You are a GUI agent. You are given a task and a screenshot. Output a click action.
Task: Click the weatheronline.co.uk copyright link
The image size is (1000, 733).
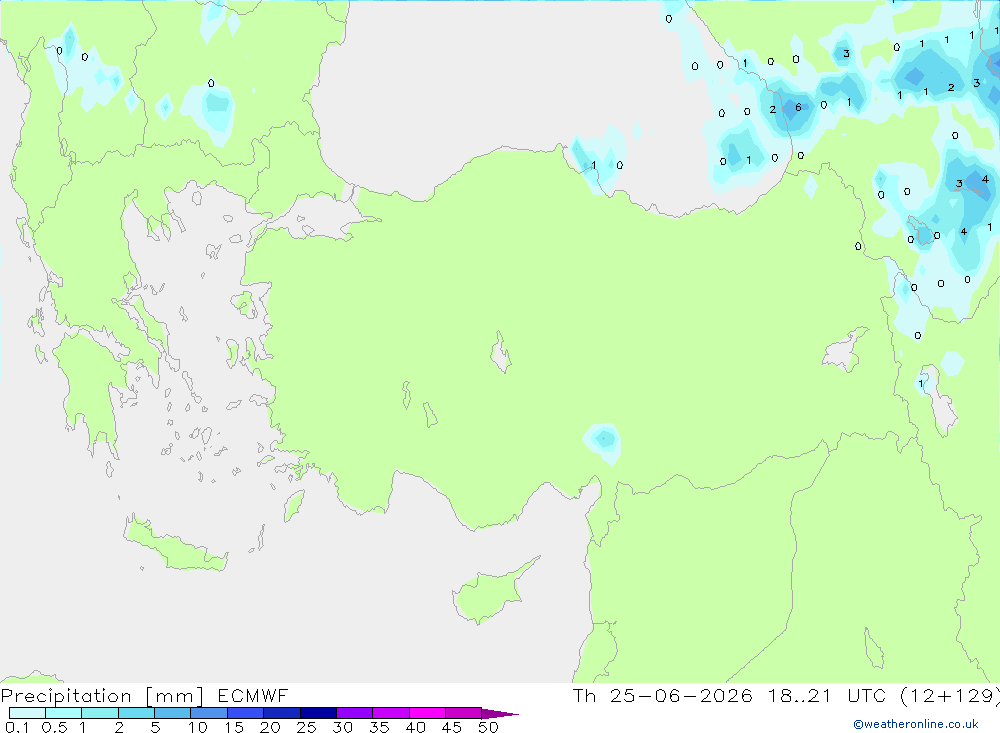pos(916,724)
